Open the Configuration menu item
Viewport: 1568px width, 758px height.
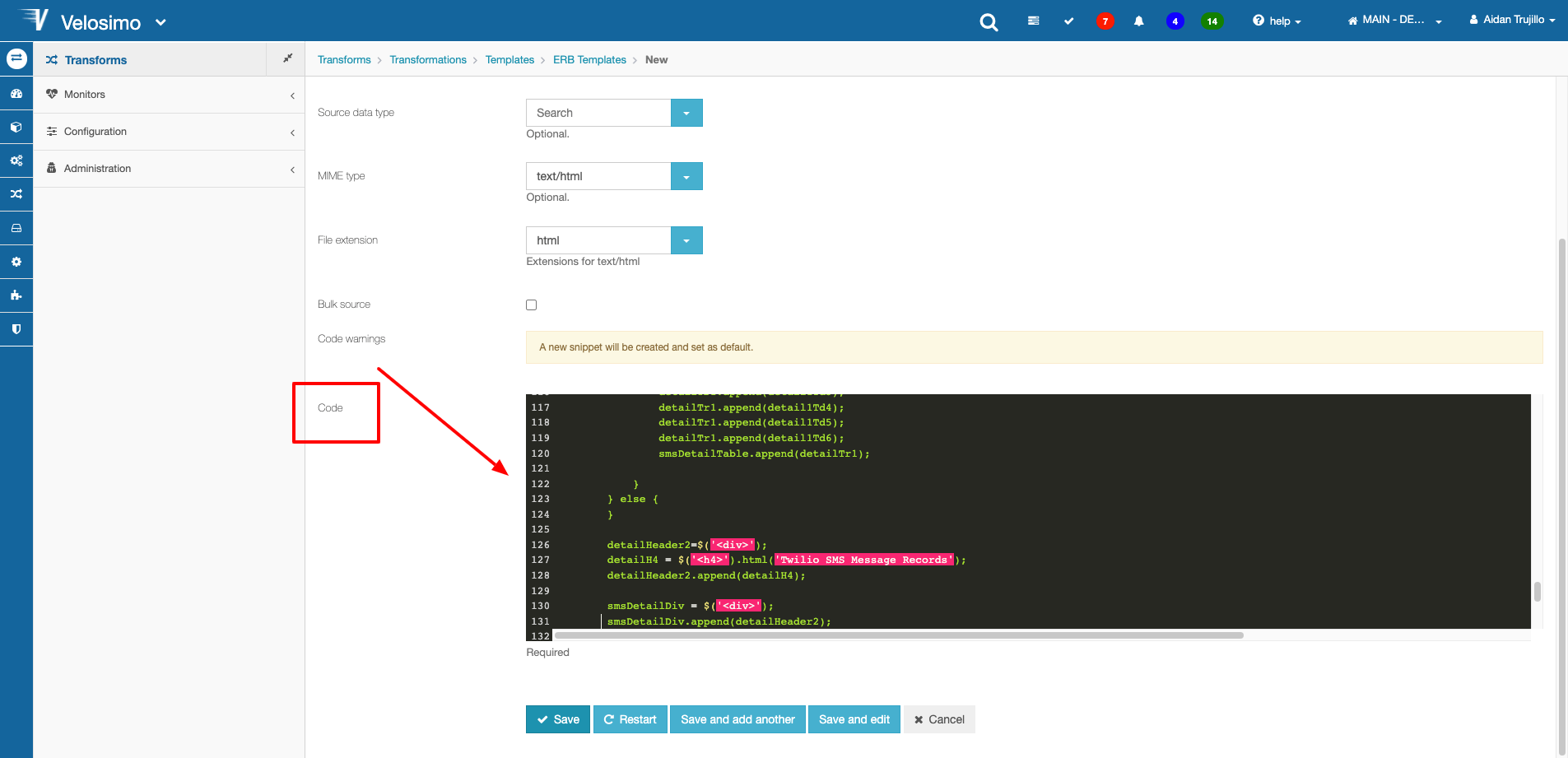[x=169, y=132]
